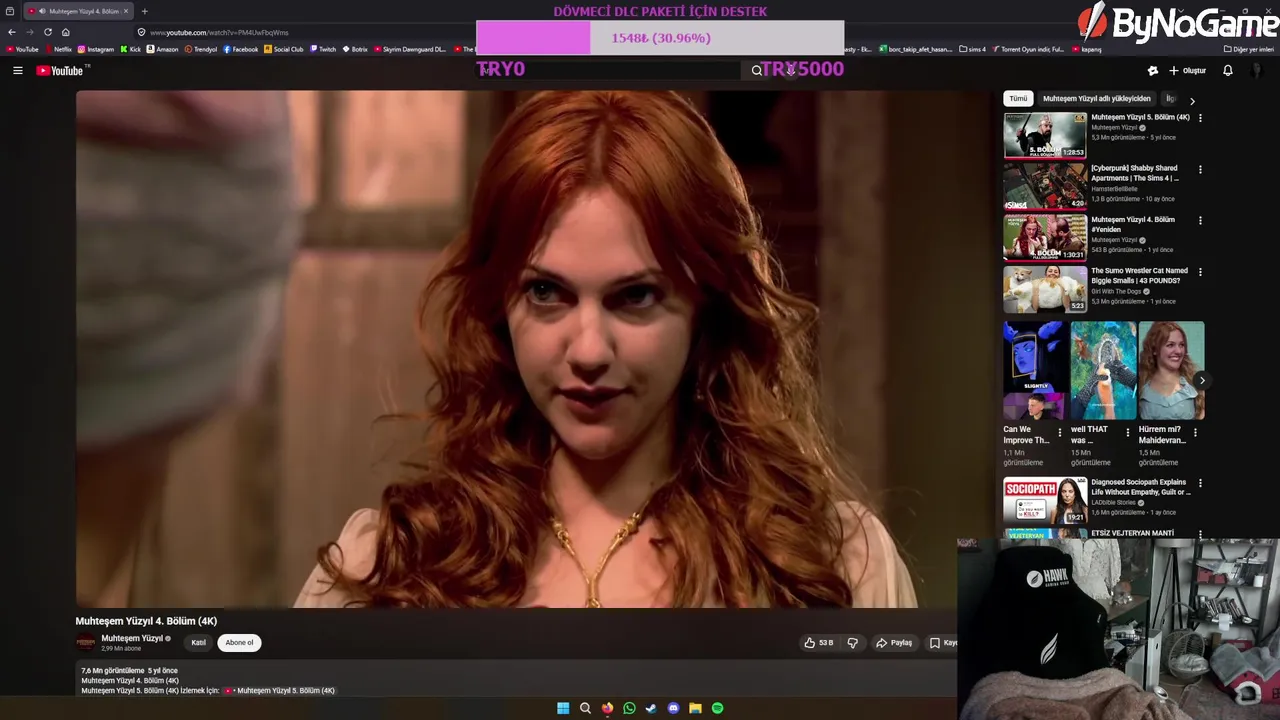
Task: Open WhatsApp from the taskbar
Action: pos(629,708)
